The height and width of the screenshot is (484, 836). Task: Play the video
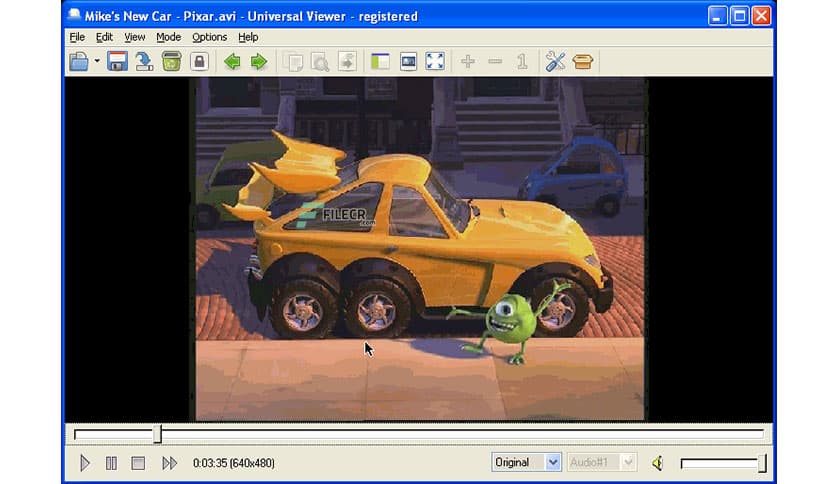coord(84,463)
